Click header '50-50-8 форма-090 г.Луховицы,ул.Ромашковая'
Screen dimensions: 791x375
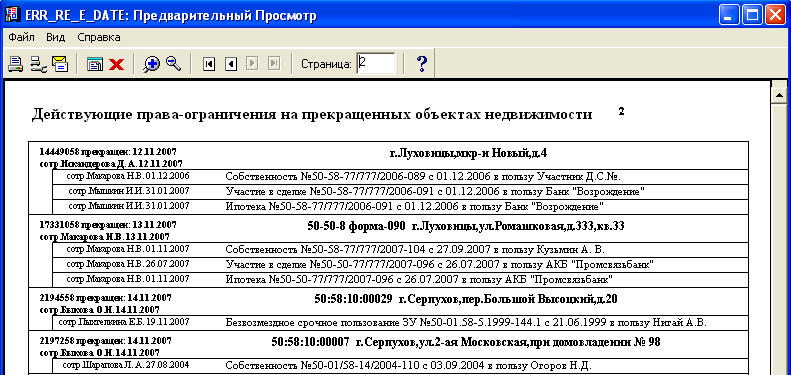click(x=466, y=226)
